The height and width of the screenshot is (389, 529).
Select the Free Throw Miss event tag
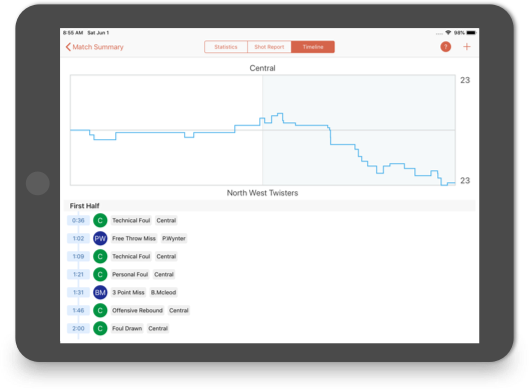134,239
